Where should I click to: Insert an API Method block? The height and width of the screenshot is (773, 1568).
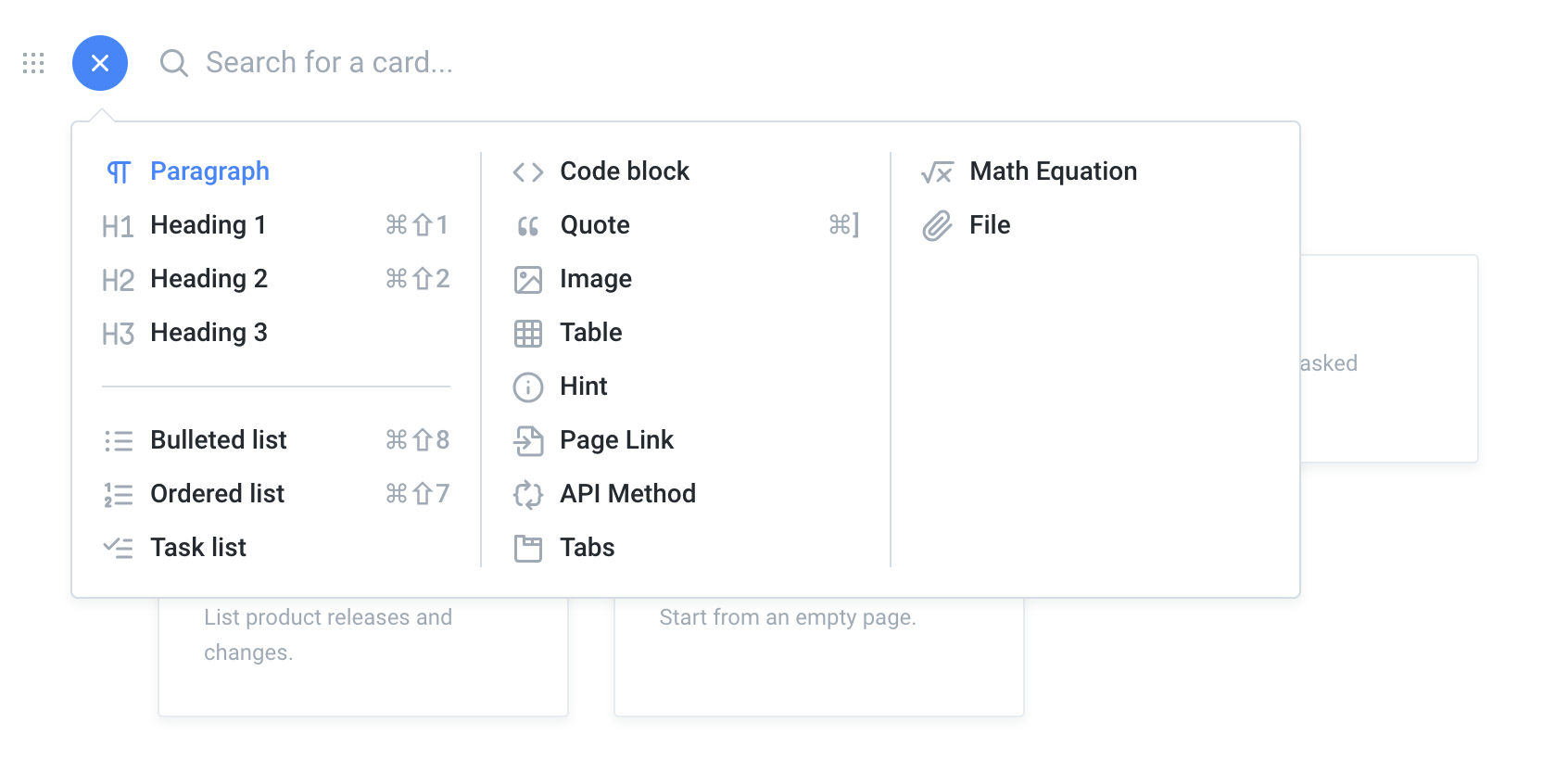click(x=627, y=494)
